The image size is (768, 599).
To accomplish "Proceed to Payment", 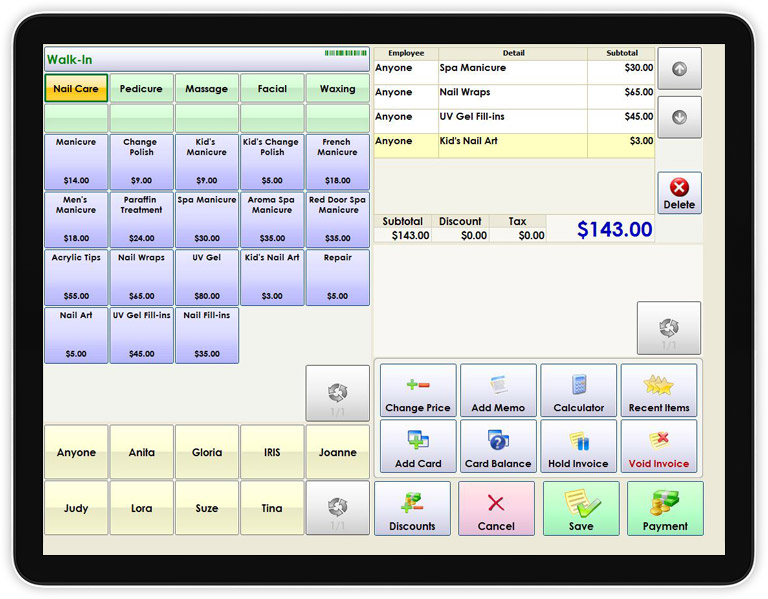I will click(665, 508).
